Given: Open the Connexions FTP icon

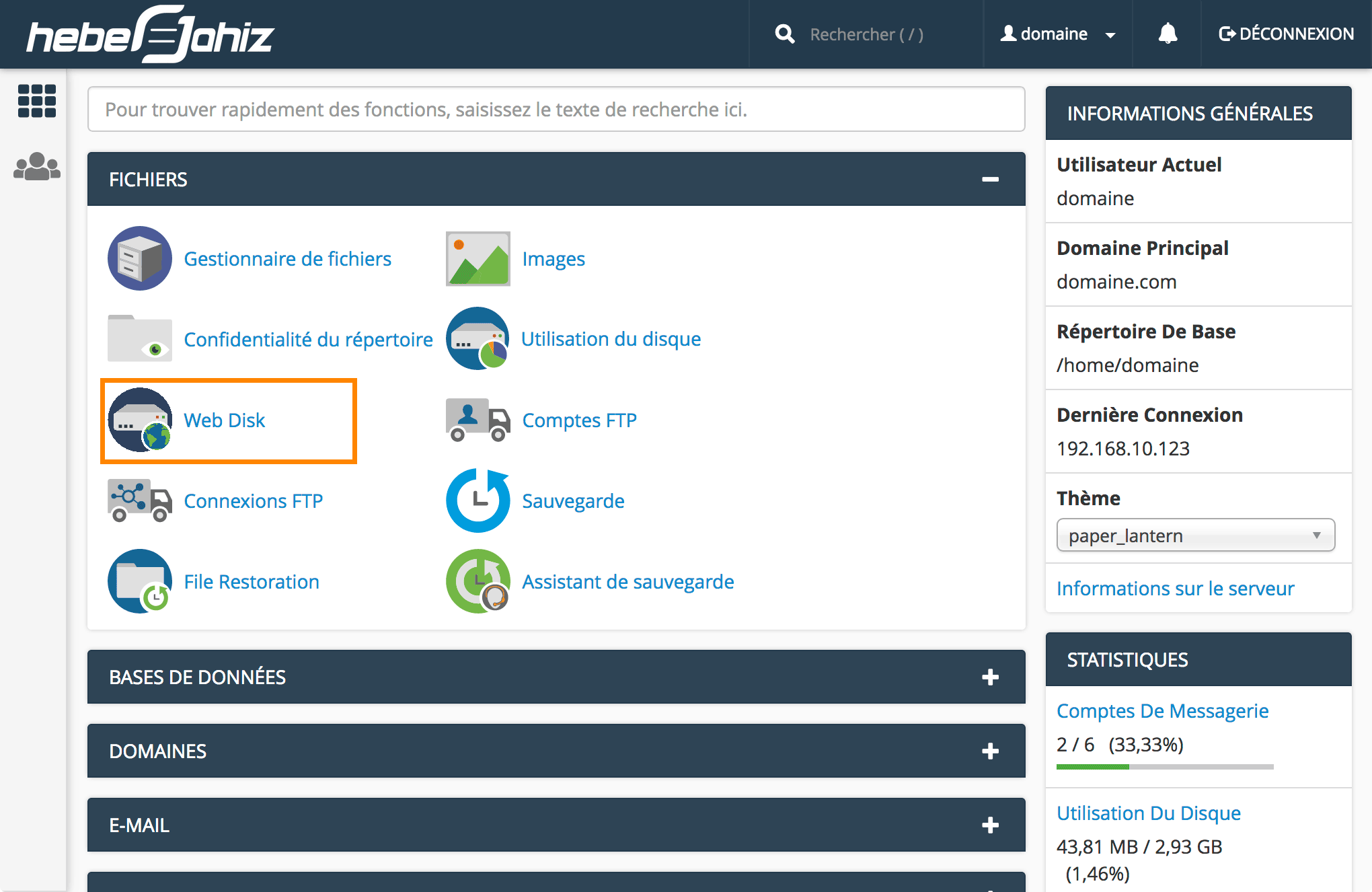Looking at the screenshot, I should [x=140, y=500].
